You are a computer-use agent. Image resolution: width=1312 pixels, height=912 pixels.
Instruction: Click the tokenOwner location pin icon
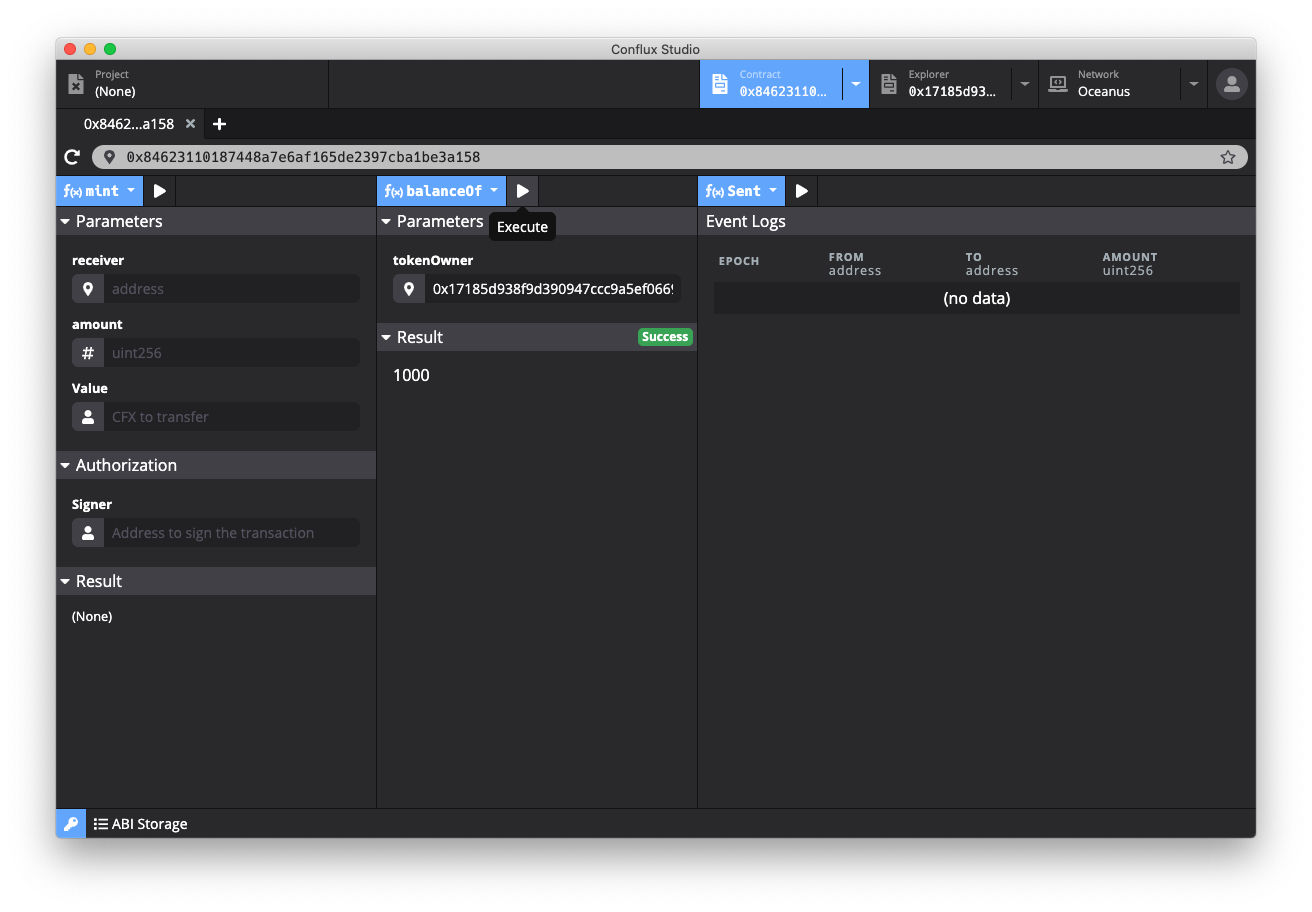pos(409,289)
